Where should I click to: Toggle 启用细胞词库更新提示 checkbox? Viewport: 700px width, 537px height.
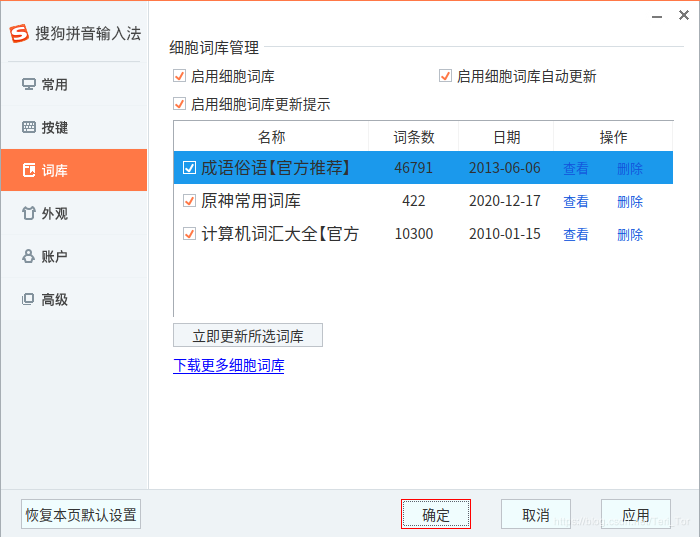click(x=179, y=104)
